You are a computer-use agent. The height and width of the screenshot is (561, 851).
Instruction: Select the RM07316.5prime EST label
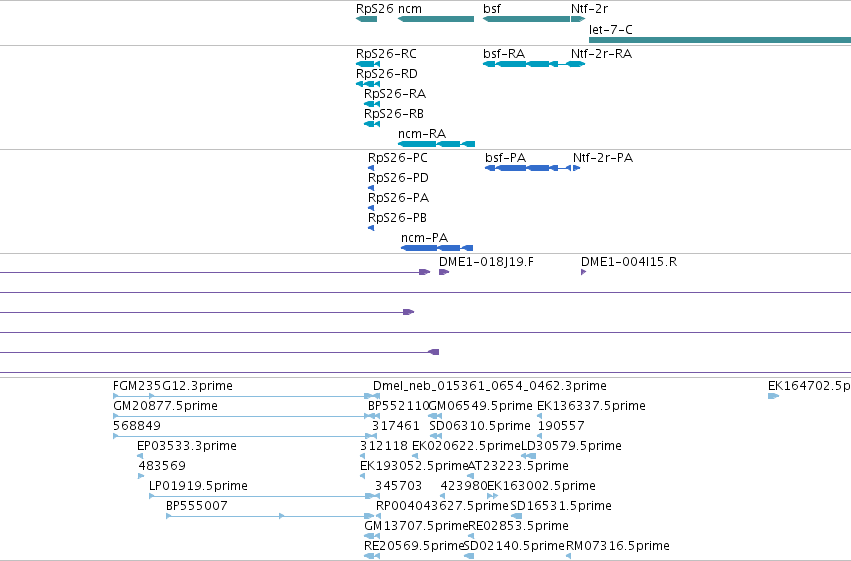click(618, 546)
